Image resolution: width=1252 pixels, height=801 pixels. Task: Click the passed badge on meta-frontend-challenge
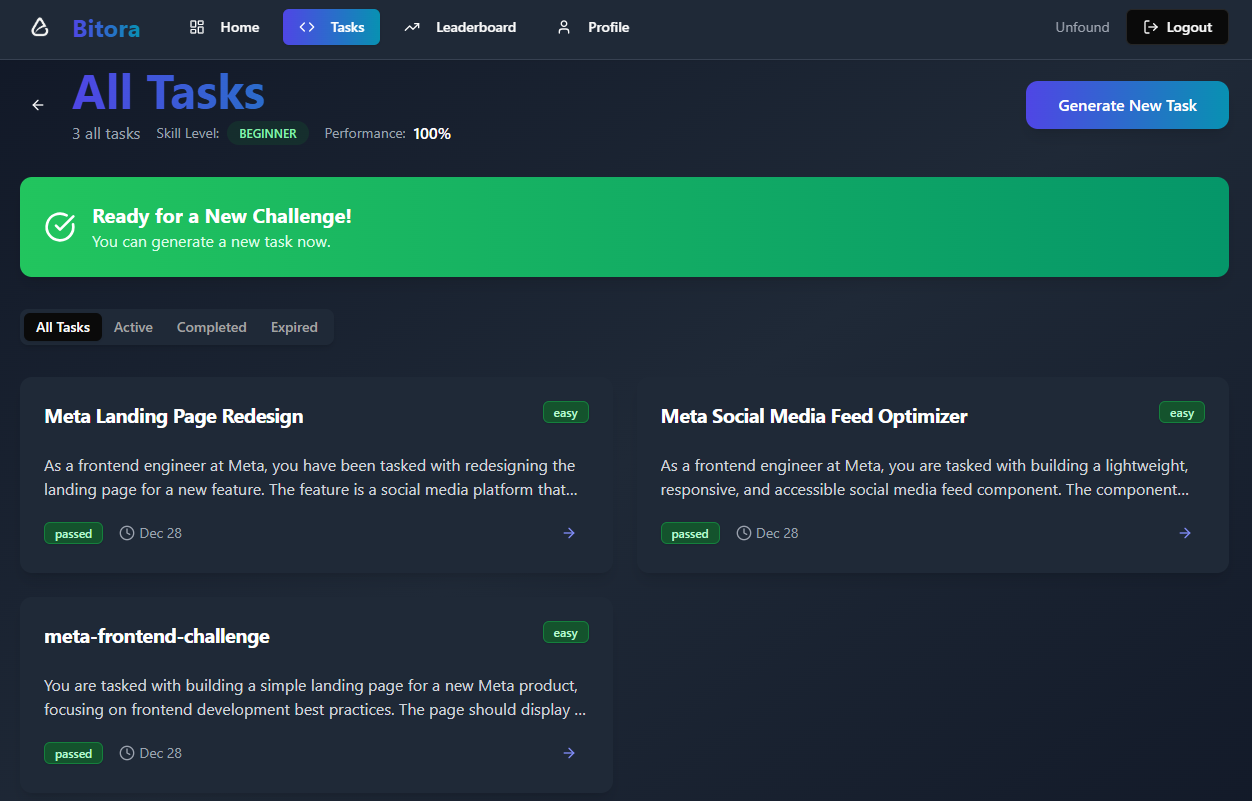pyautogui.click(x=73, y=753)
